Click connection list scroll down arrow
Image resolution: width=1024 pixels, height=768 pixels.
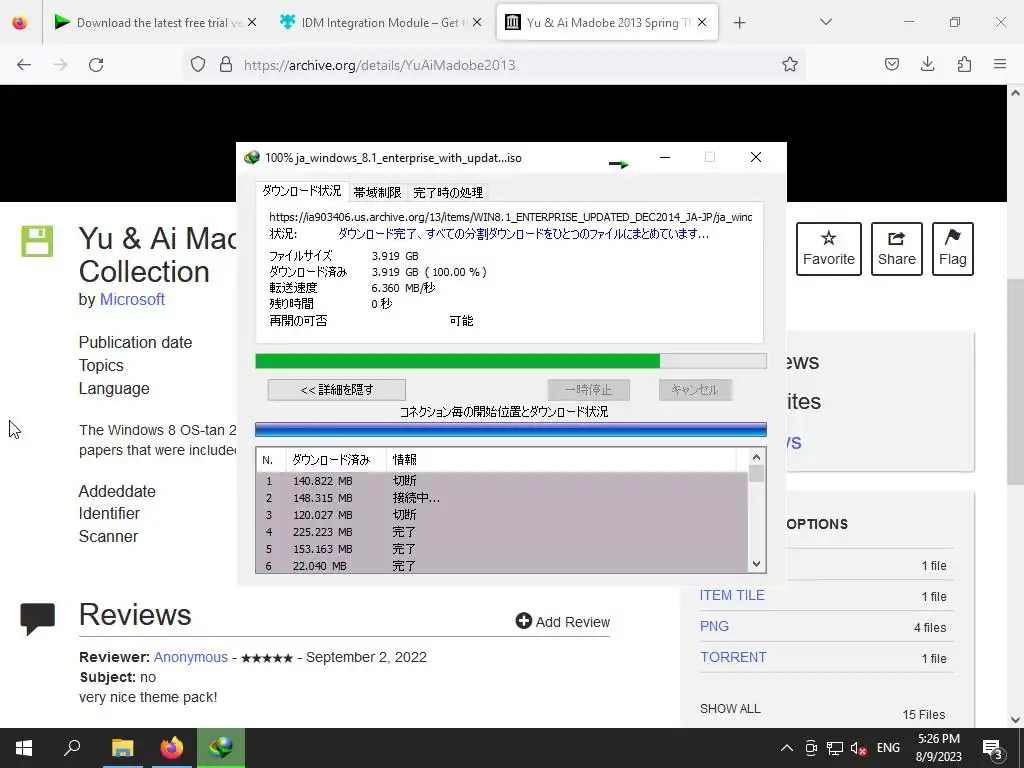(x=756, y=564)
